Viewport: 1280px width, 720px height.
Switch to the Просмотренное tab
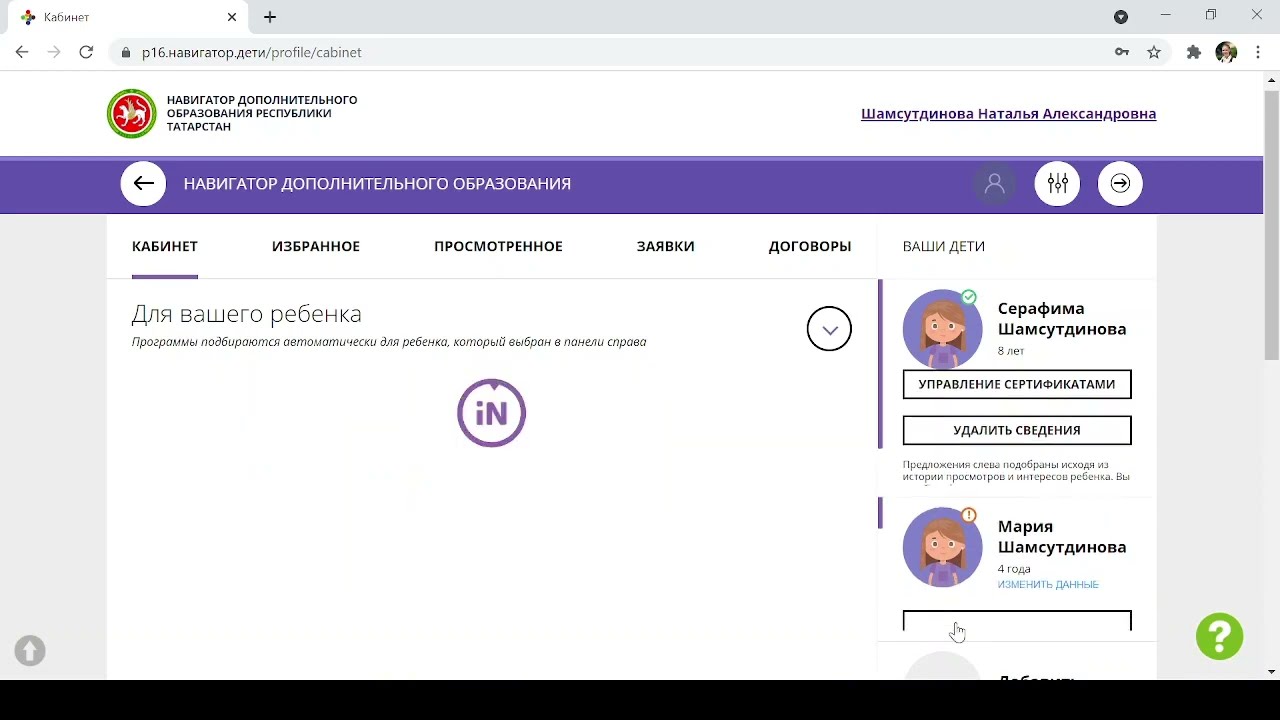click(x=498, y=246)
